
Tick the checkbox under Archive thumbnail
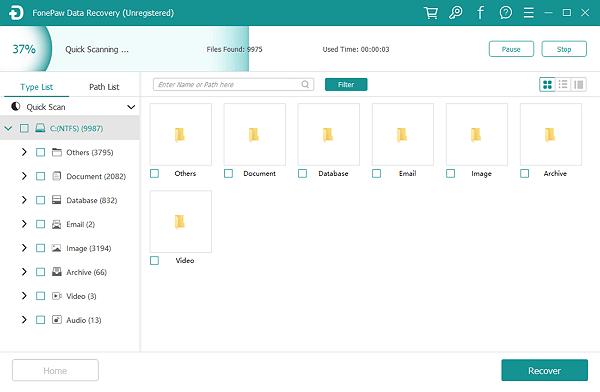pos(525,173)
